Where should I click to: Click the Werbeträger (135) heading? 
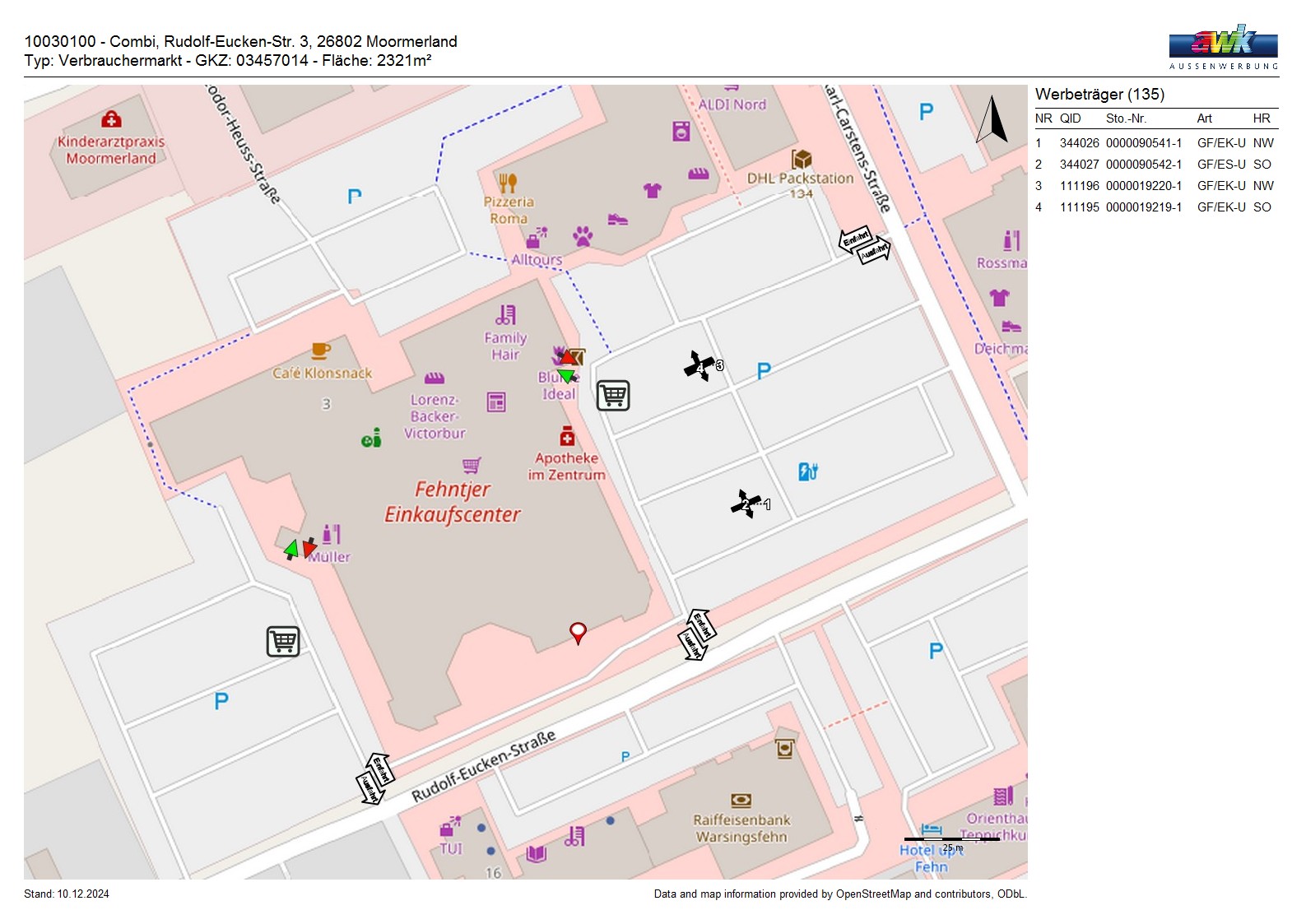click(1099, 95)
